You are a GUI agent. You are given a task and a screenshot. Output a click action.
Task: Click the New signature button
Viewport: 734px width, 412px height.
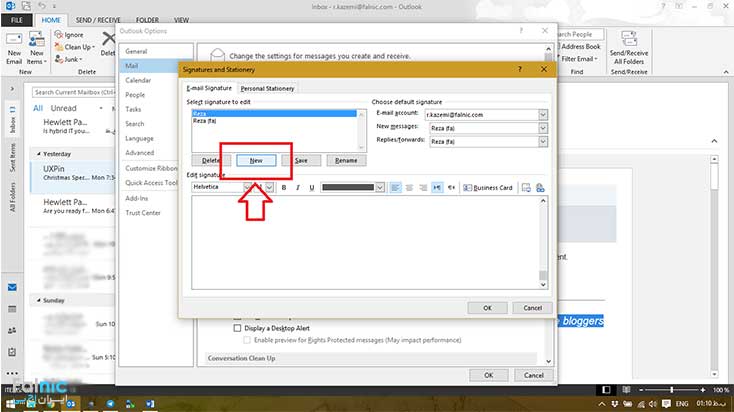pos(256,160)
